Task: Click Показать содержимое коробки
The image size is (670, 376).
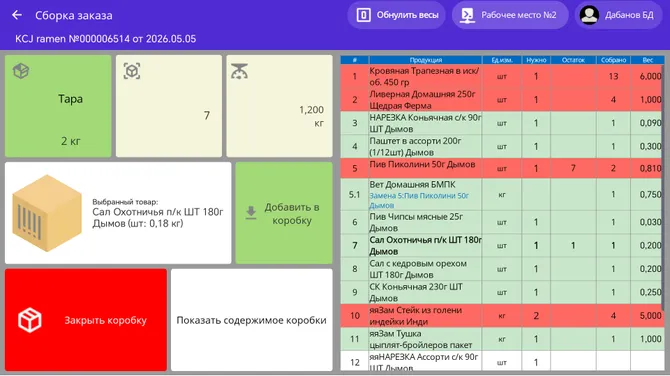Action: coord(252,320)
